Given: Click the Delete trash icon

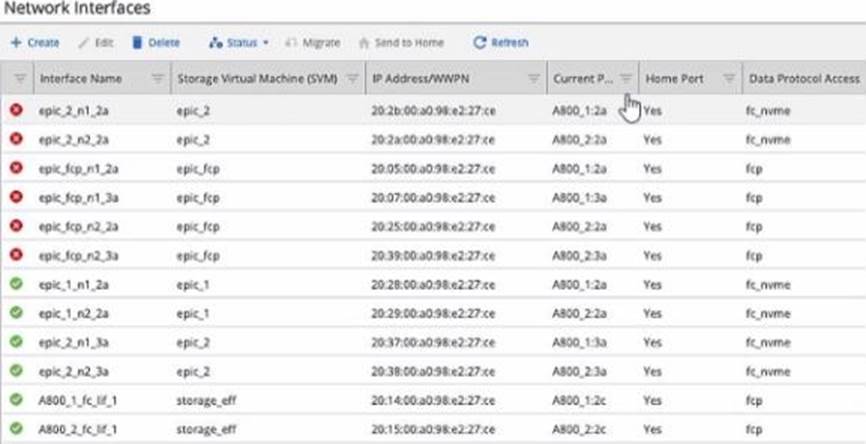Looking at the screenshot, I should pos(139,43).
